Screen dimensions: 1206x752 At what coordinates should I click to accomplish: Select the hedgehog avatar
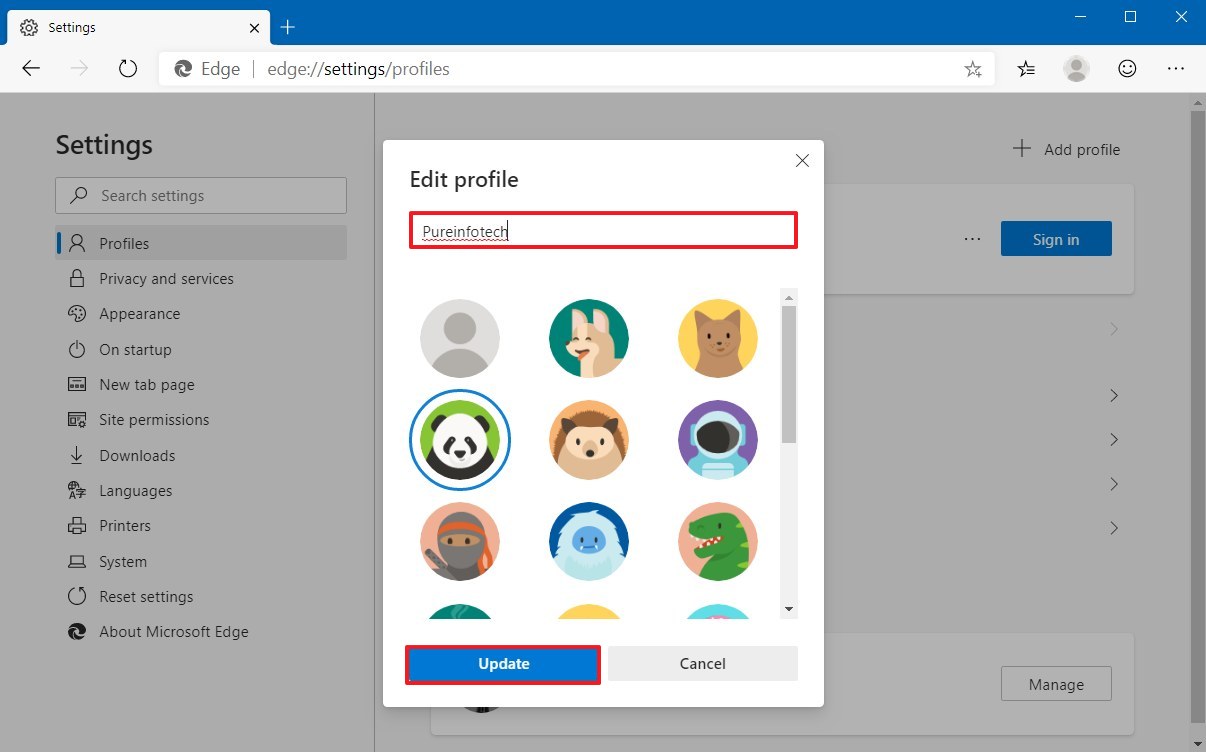tap(588, 439)
